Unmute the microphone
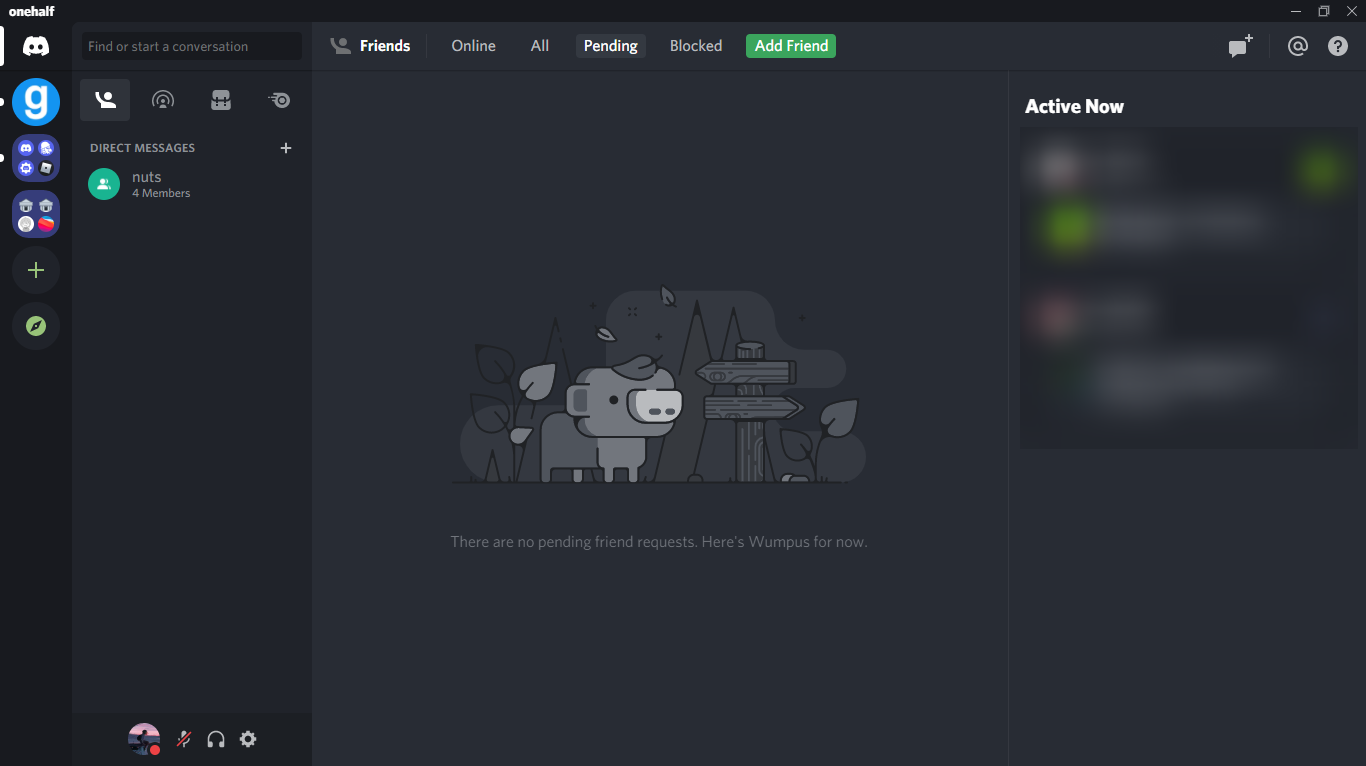1366x766 pixels. point(184,739)
